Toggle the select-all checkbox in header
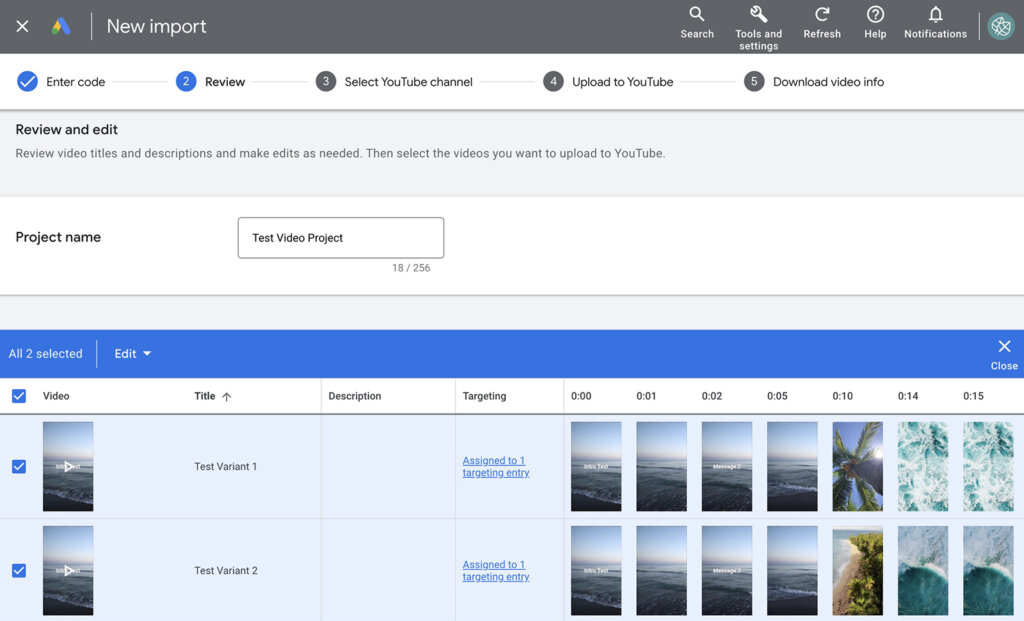1024x621 pixels. (19, 396)
